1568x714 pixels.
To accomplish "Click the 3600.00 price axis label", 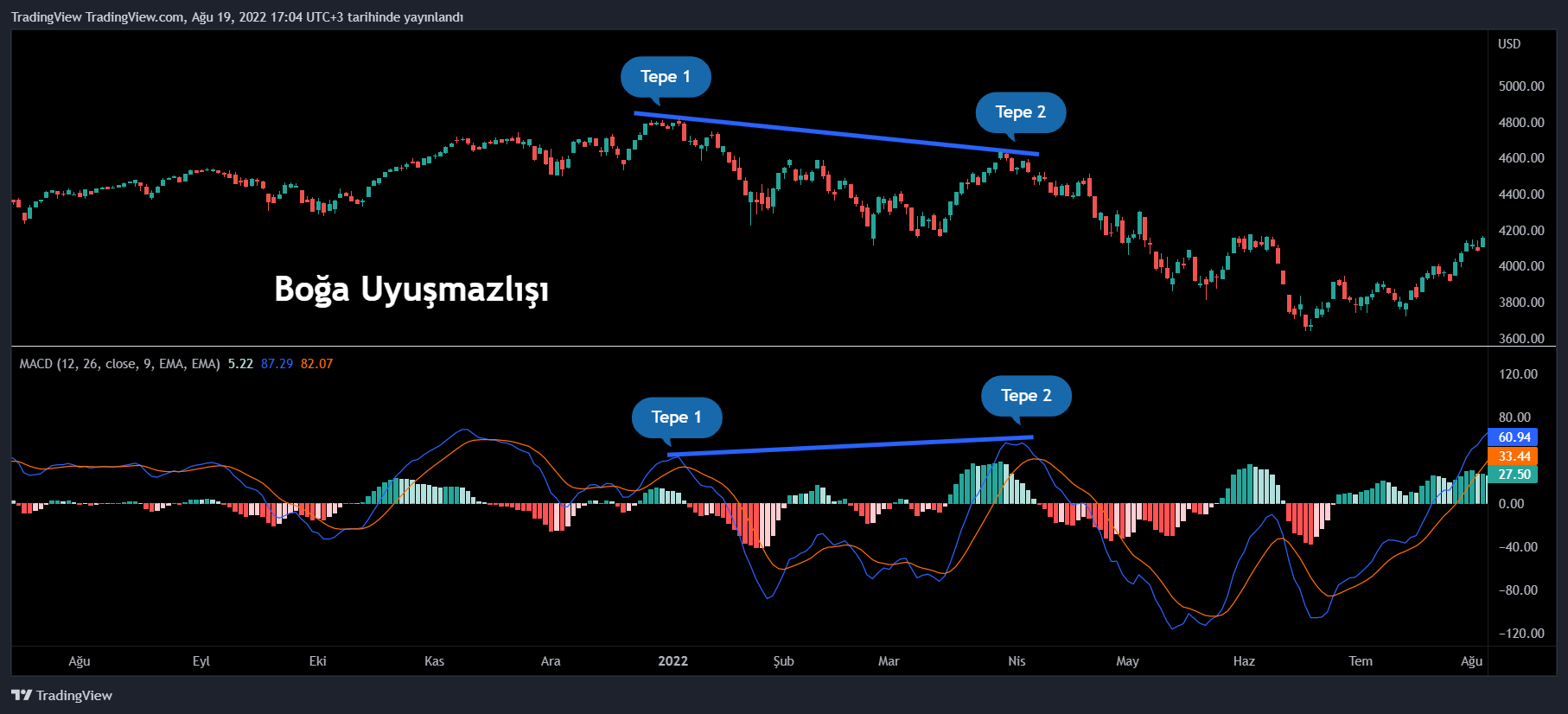I will pyautogui.click(x=1521, y=338).
